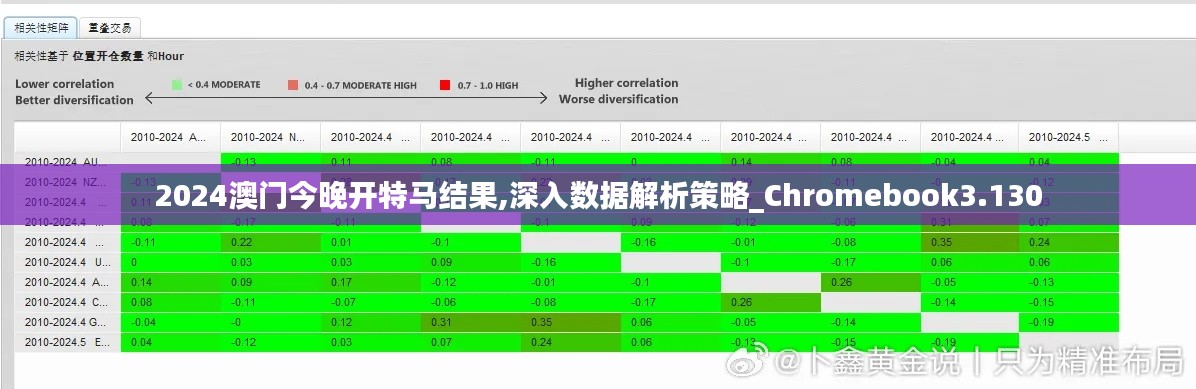Select the '2010-2024.4 U...' row header
Screen dimensions: 1196x389
pos(67,262)
